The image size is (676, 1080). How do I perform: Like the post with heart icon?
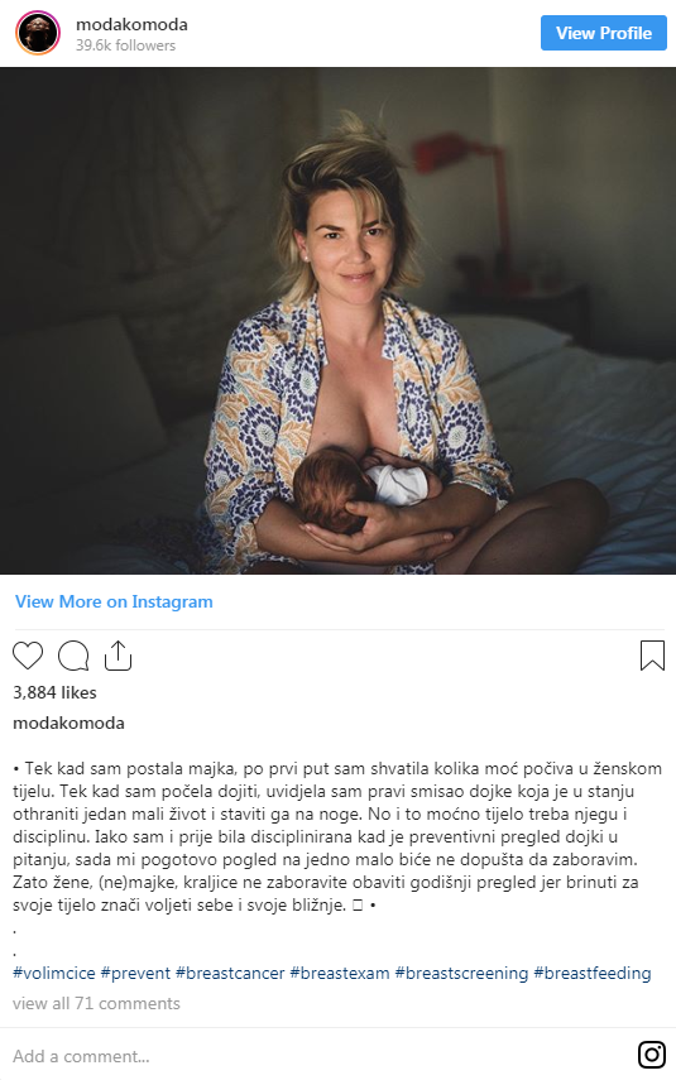28,656
